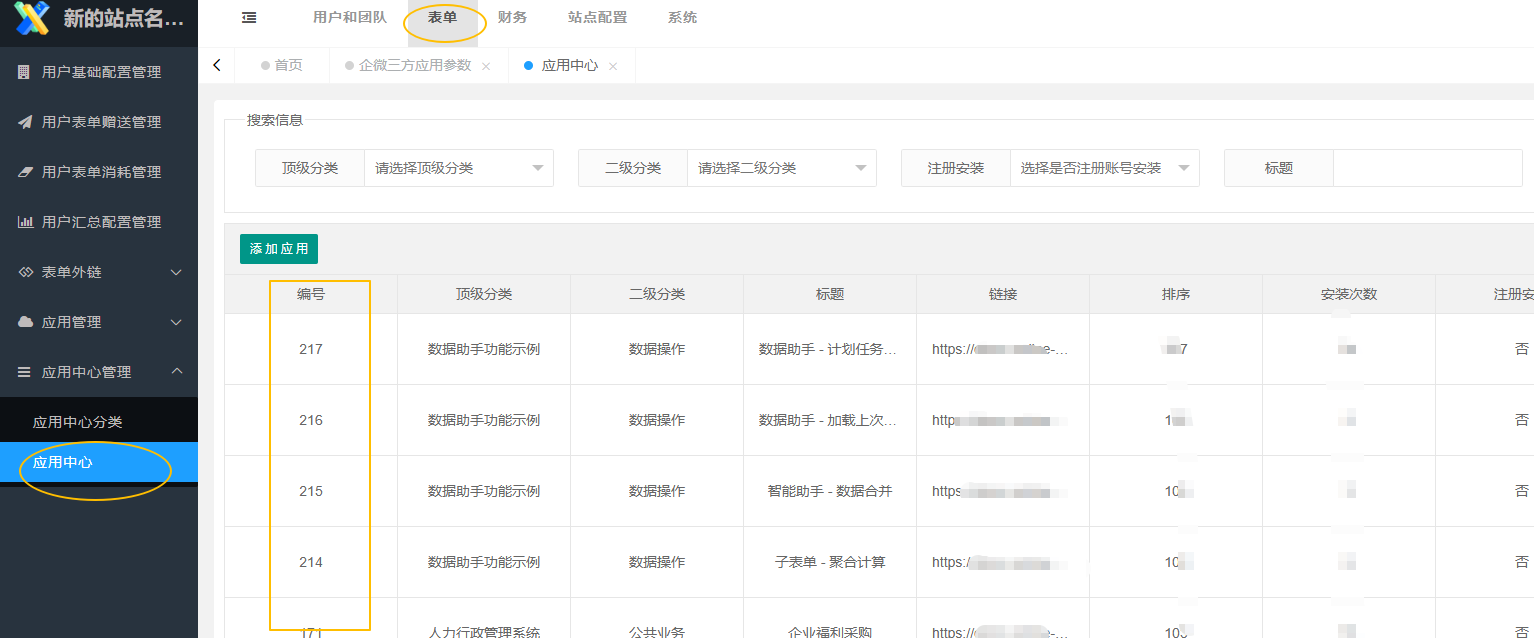Switch to the 财务 top menu

[512, 18]
